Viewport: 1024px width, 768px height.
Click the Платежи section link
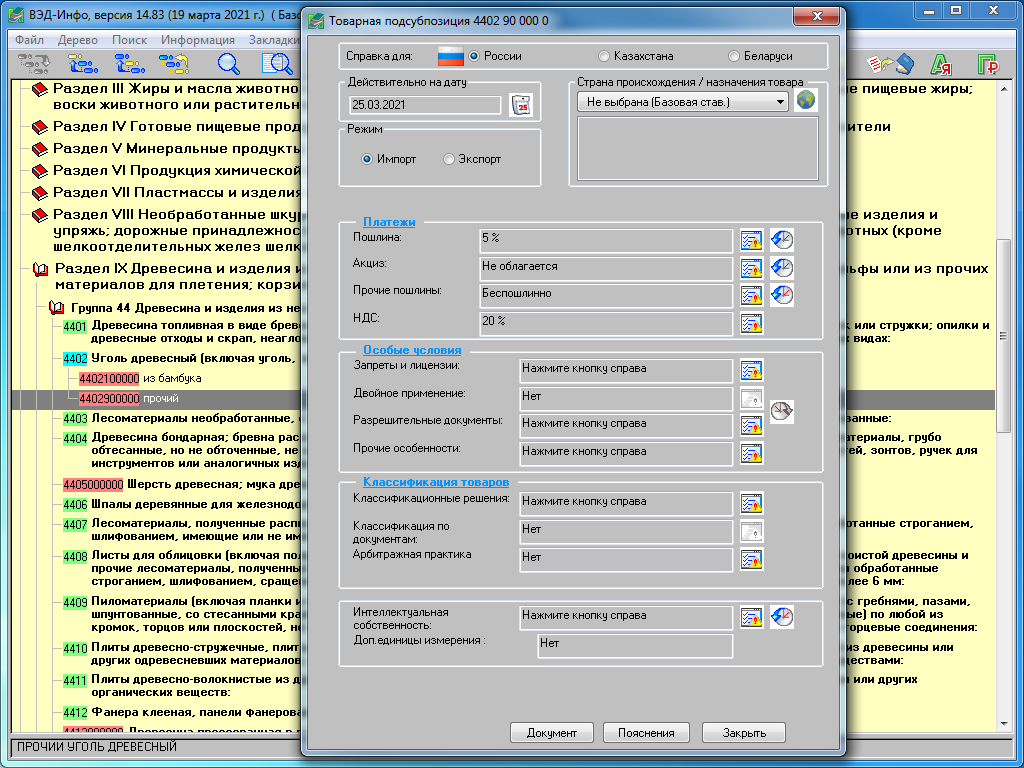[x=389, y=222]
